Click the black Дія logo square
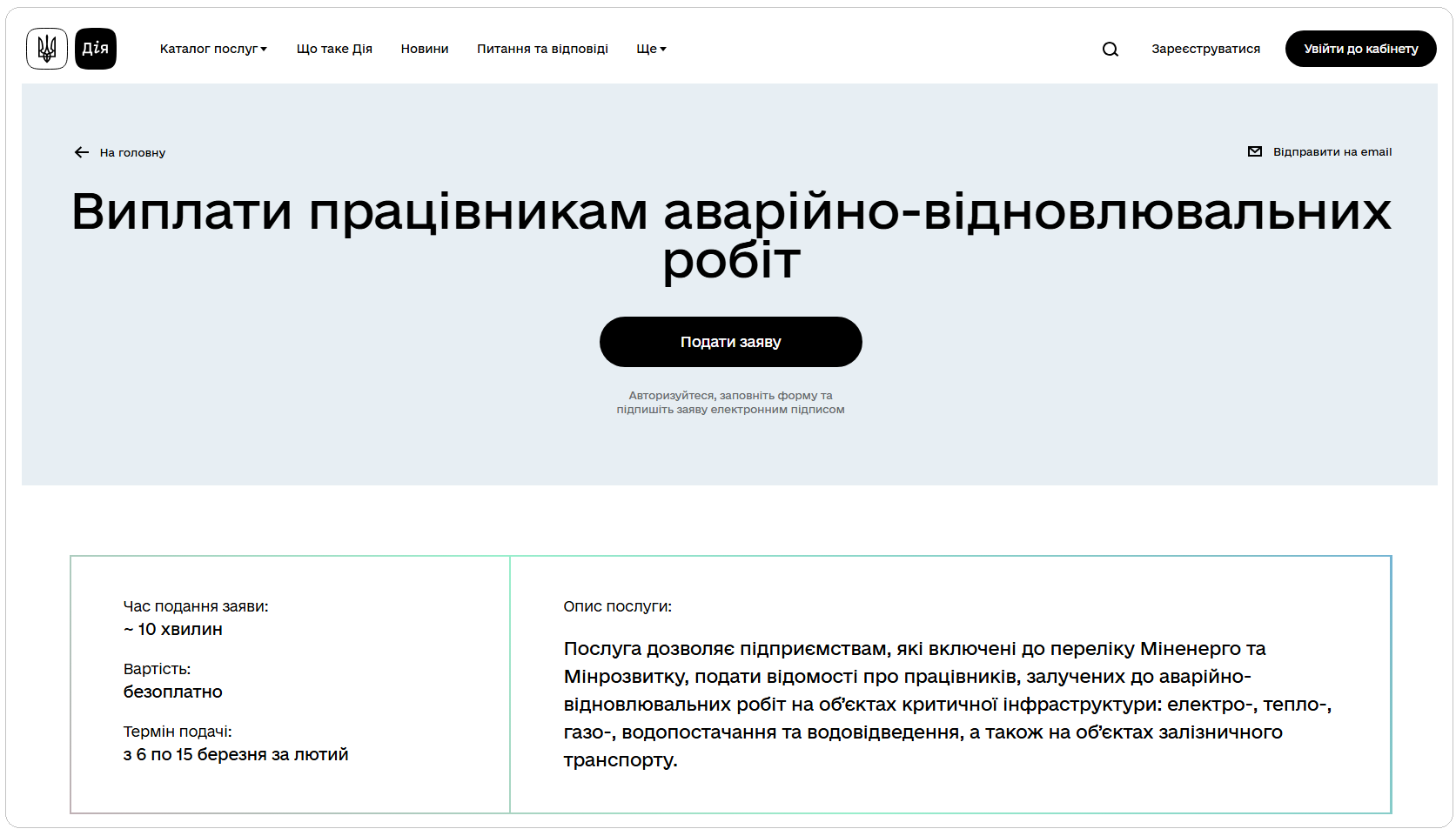 click(x=96, y=48)
